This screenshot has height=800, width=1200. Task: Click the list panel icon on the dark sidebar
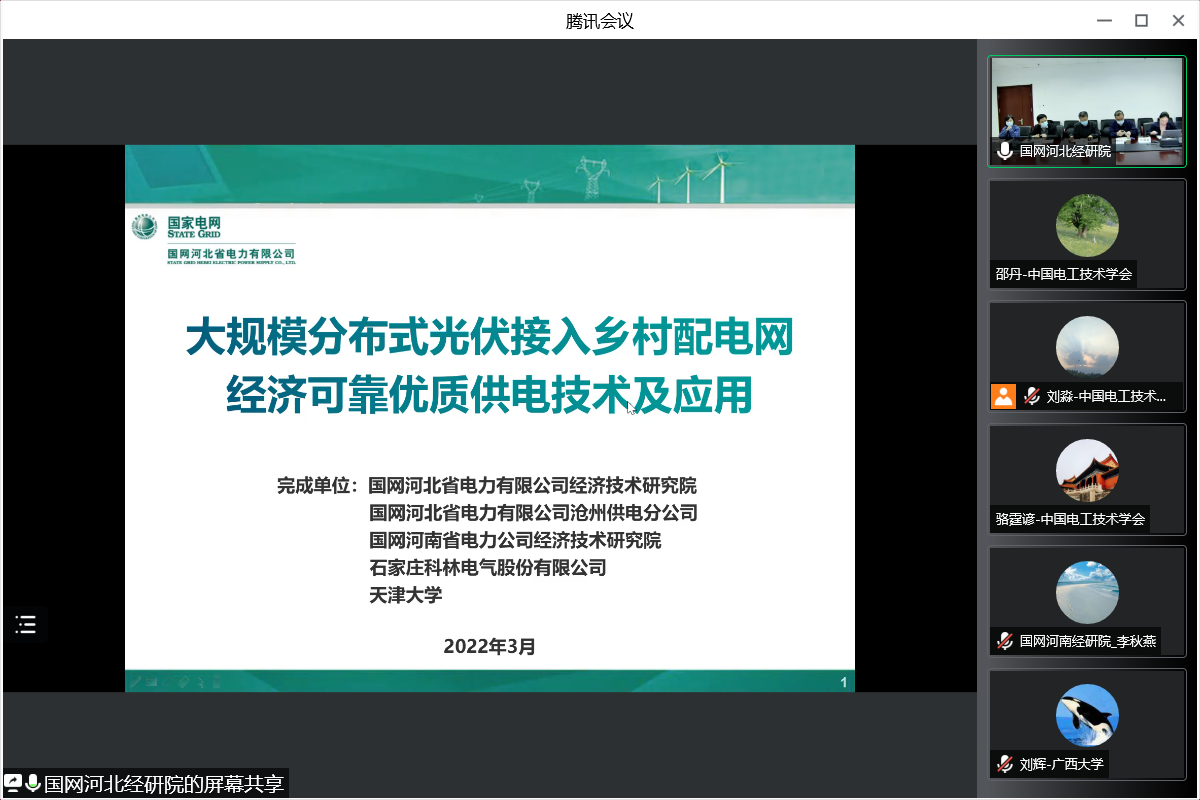[x=25, y=624]
